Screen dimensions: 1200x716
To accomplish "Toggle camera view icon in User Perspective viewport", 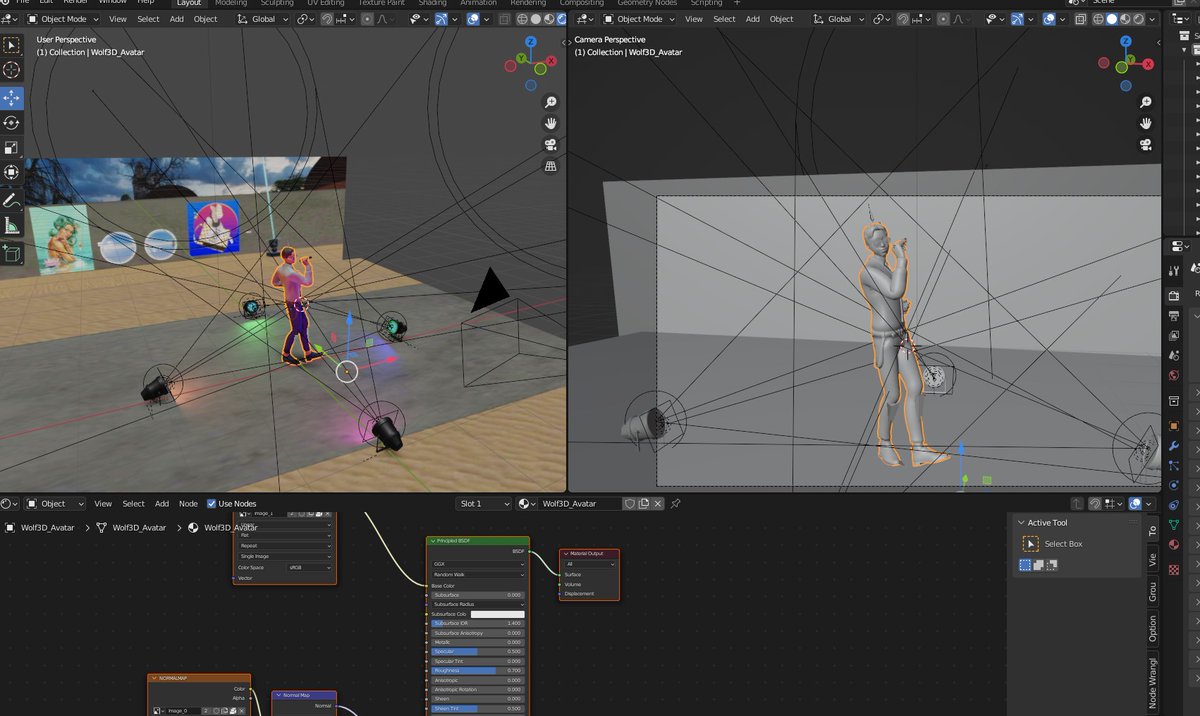I will pos(551,145).
